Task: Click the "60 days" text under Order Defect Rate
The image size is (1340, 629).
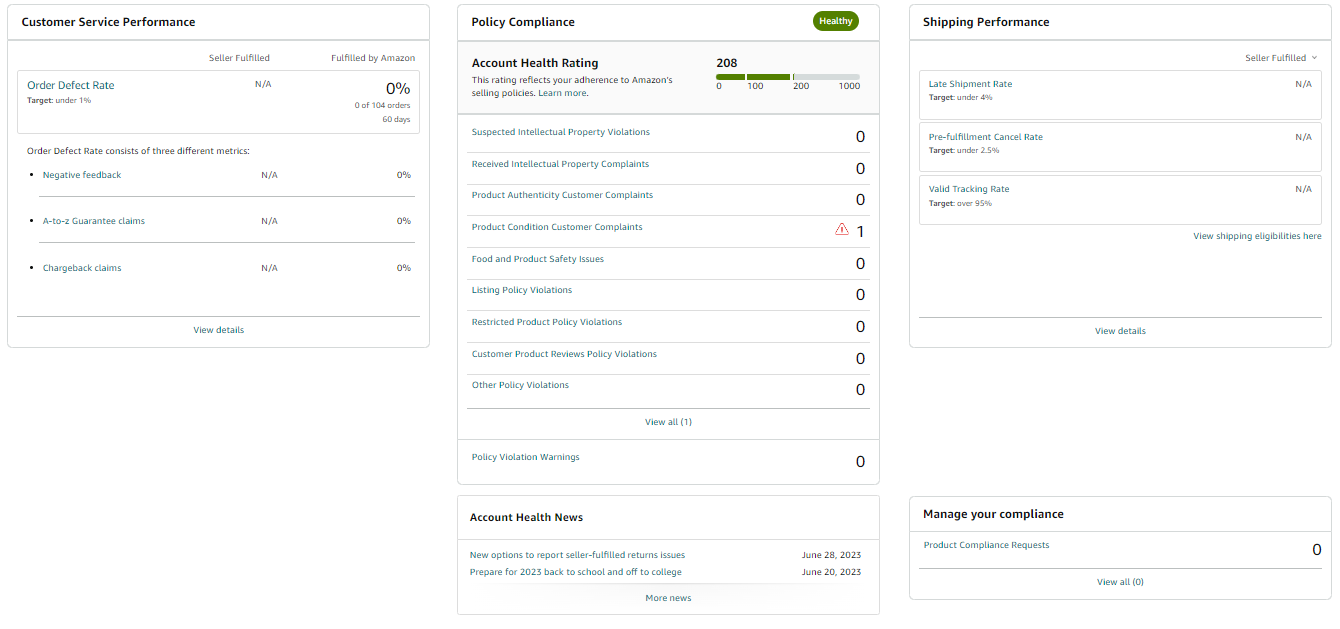Action: pyautogui.click(x=396, y=119)
